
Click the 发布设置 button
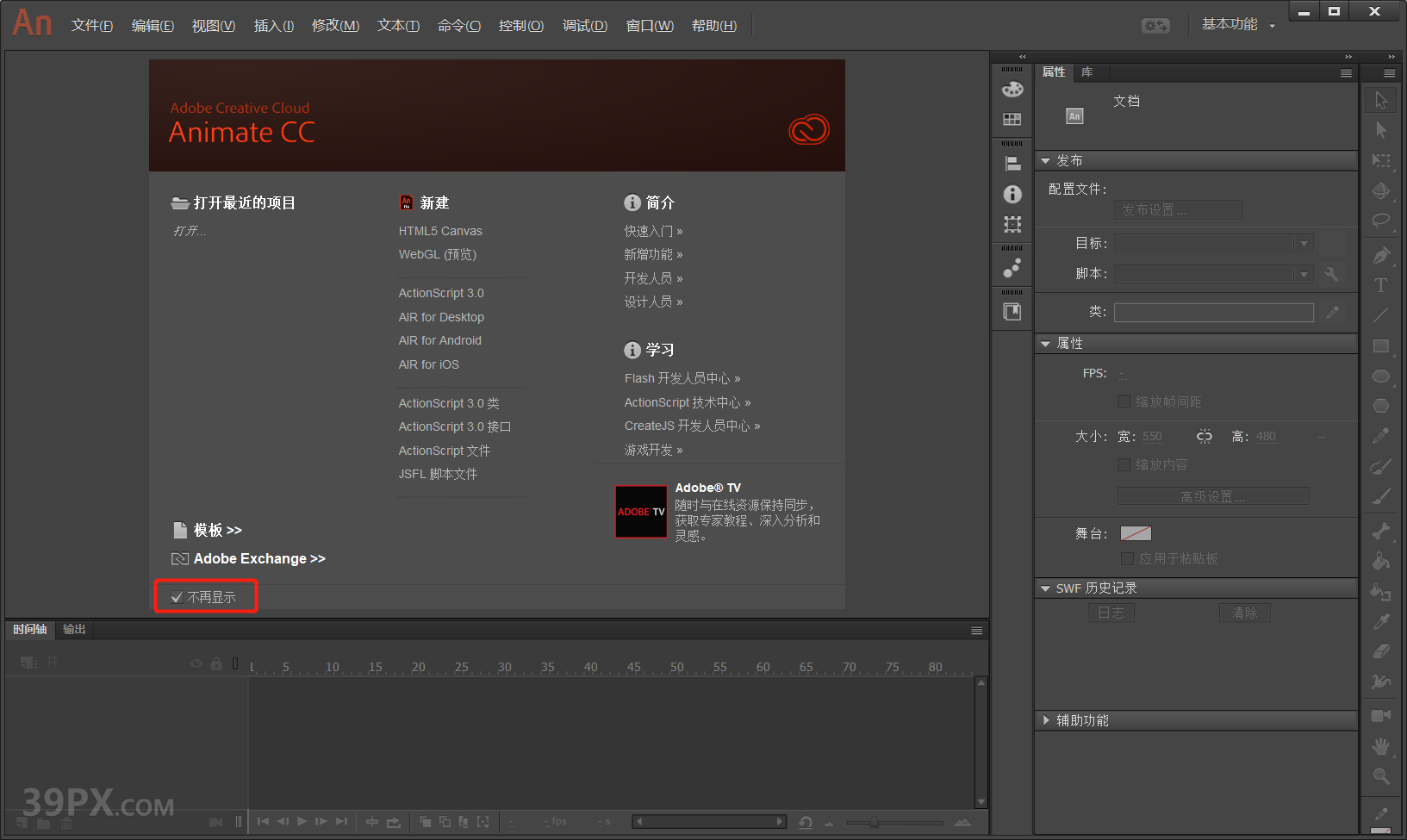(1178, 210)
